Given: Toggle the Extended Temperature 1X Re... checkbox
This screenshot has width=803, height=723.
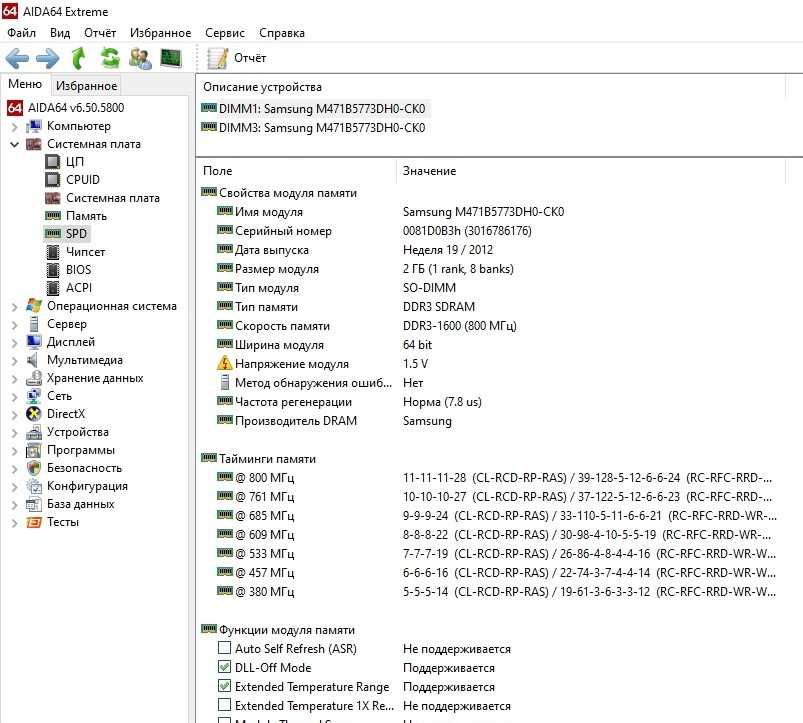Looking at the screenshot, I should (224, 705).
